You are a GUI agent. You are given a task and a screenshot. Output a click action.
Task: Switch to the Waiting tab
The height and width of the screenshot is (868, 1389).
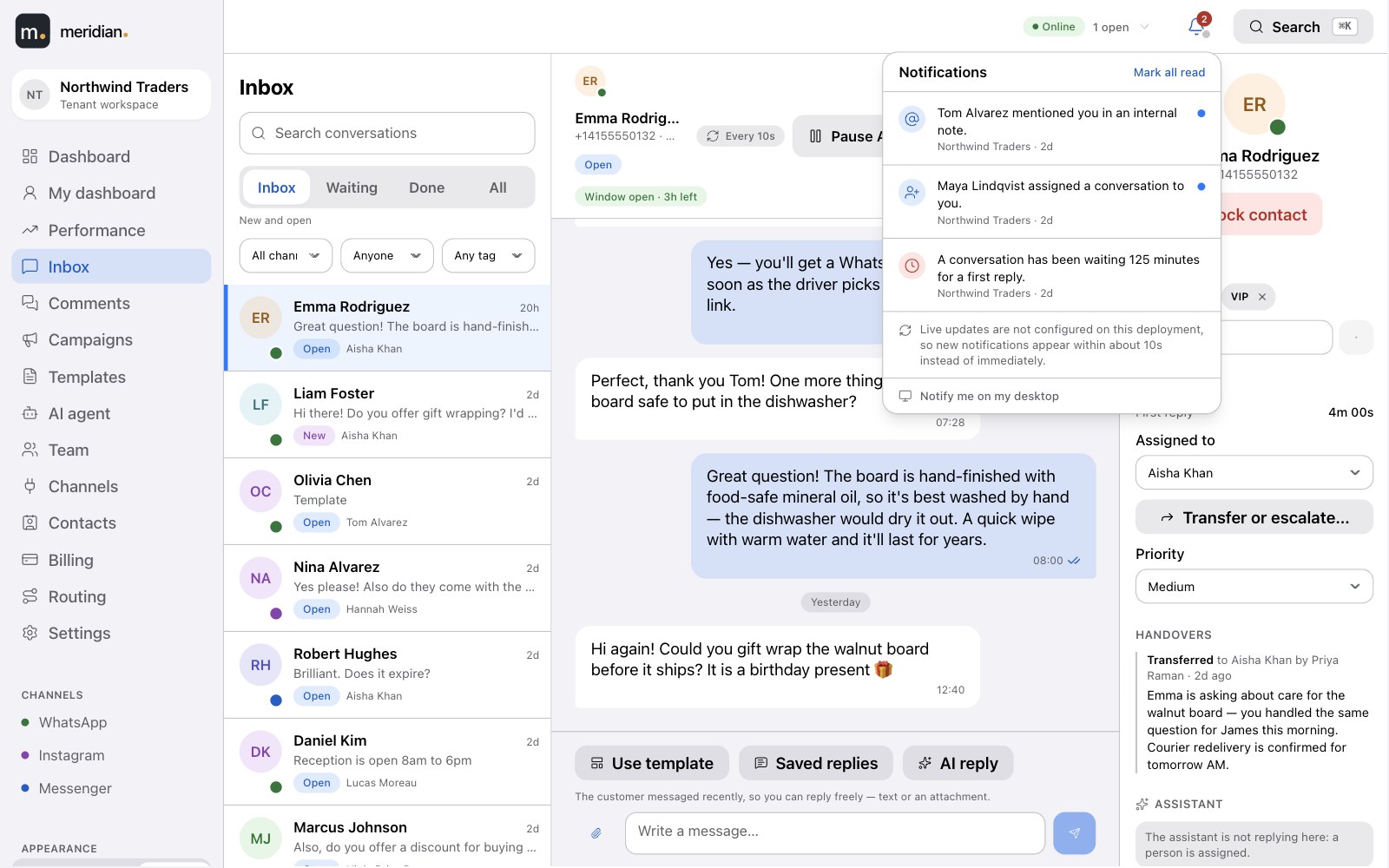(x=352, y=187)
